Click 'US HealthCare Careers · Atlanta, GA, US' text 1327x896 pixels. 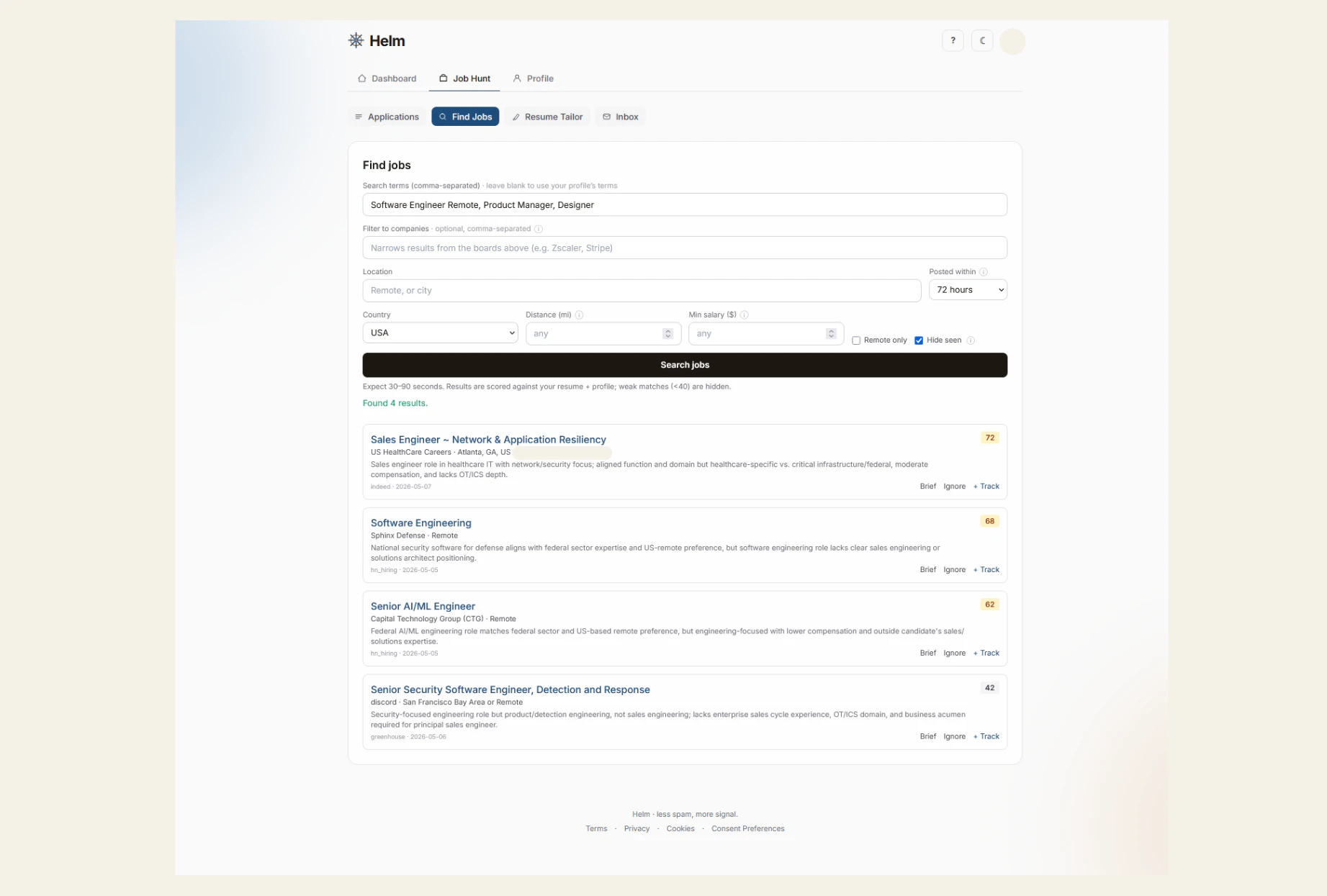pyautogui.click(x=440, y=452)
